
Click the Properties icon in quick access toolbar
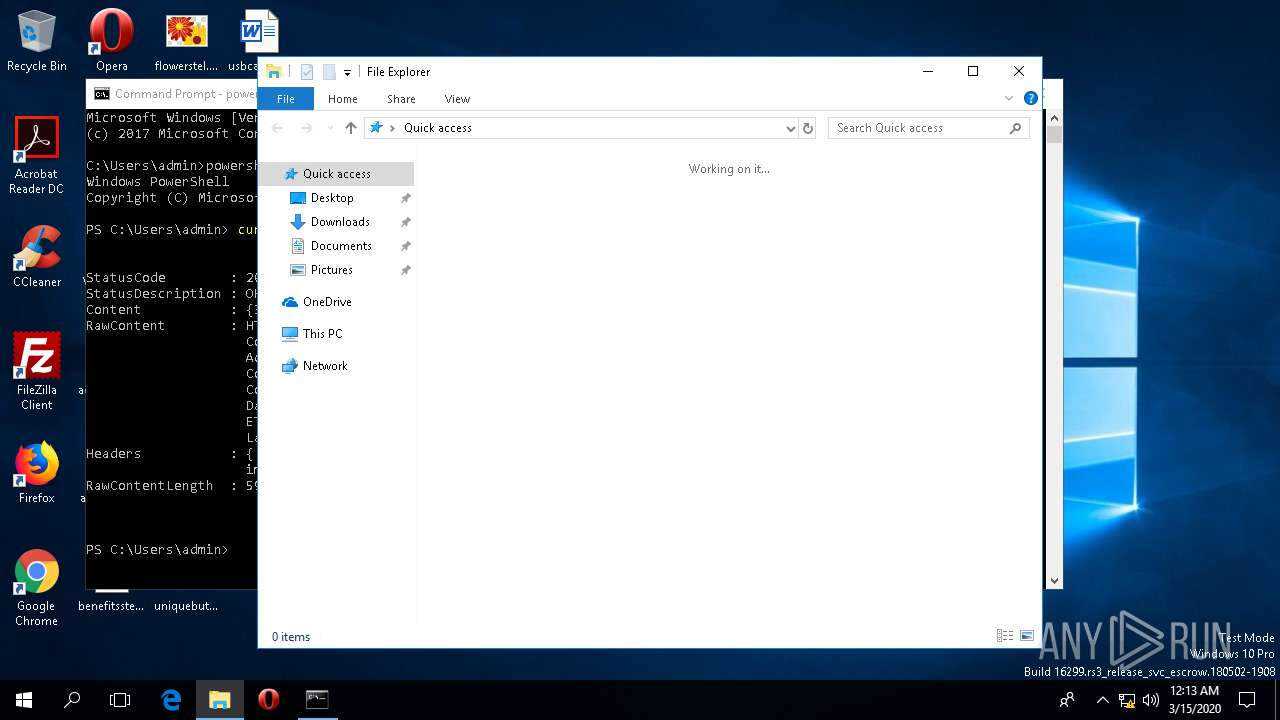click(x=307, y=72)
